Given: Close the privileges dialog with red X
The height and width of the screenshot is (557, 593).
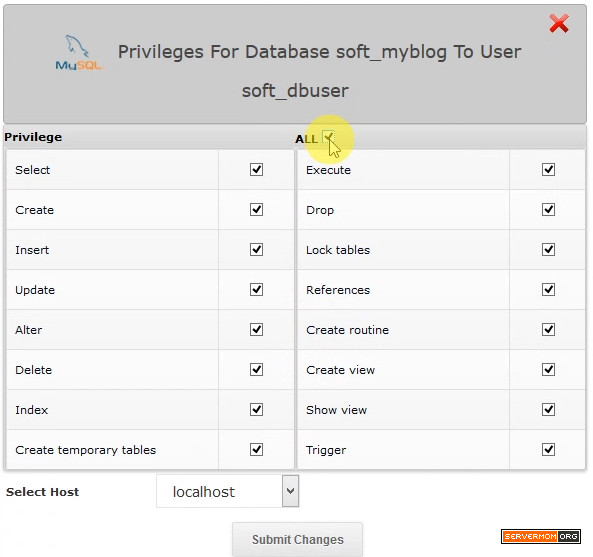Looking at the screenshot, I should point(559,23).
